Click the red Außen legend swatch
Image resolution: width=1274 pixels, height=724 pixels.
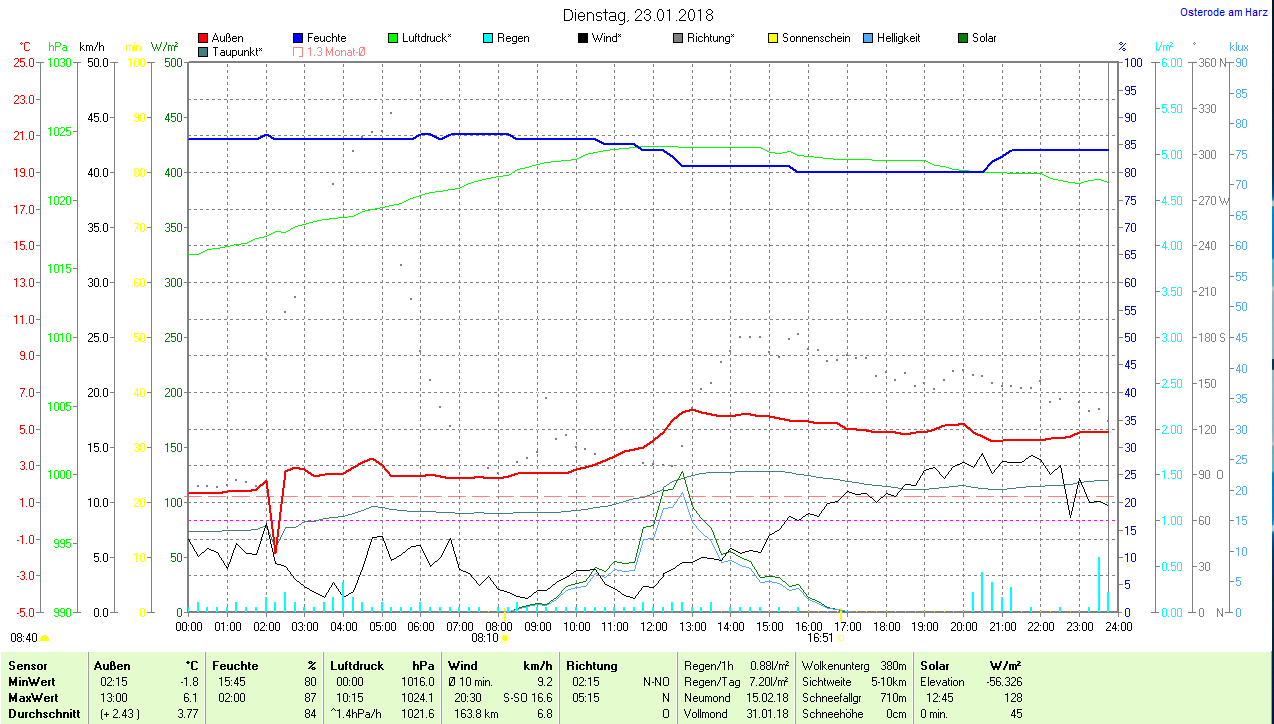204,38
